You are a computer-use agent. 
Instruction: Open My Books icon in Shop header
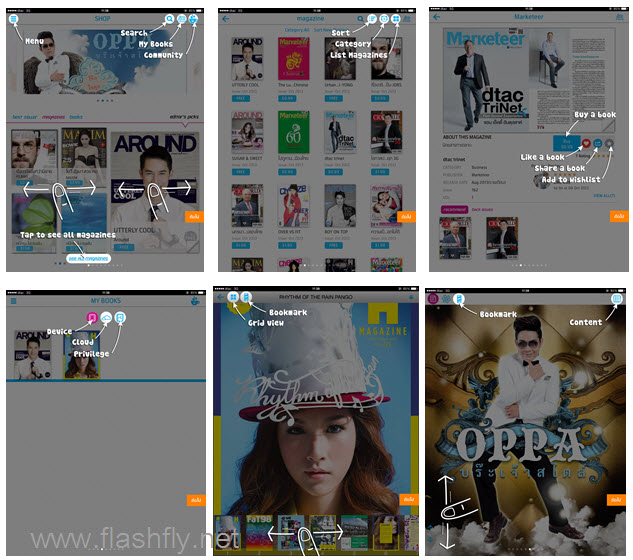[182, 19]
